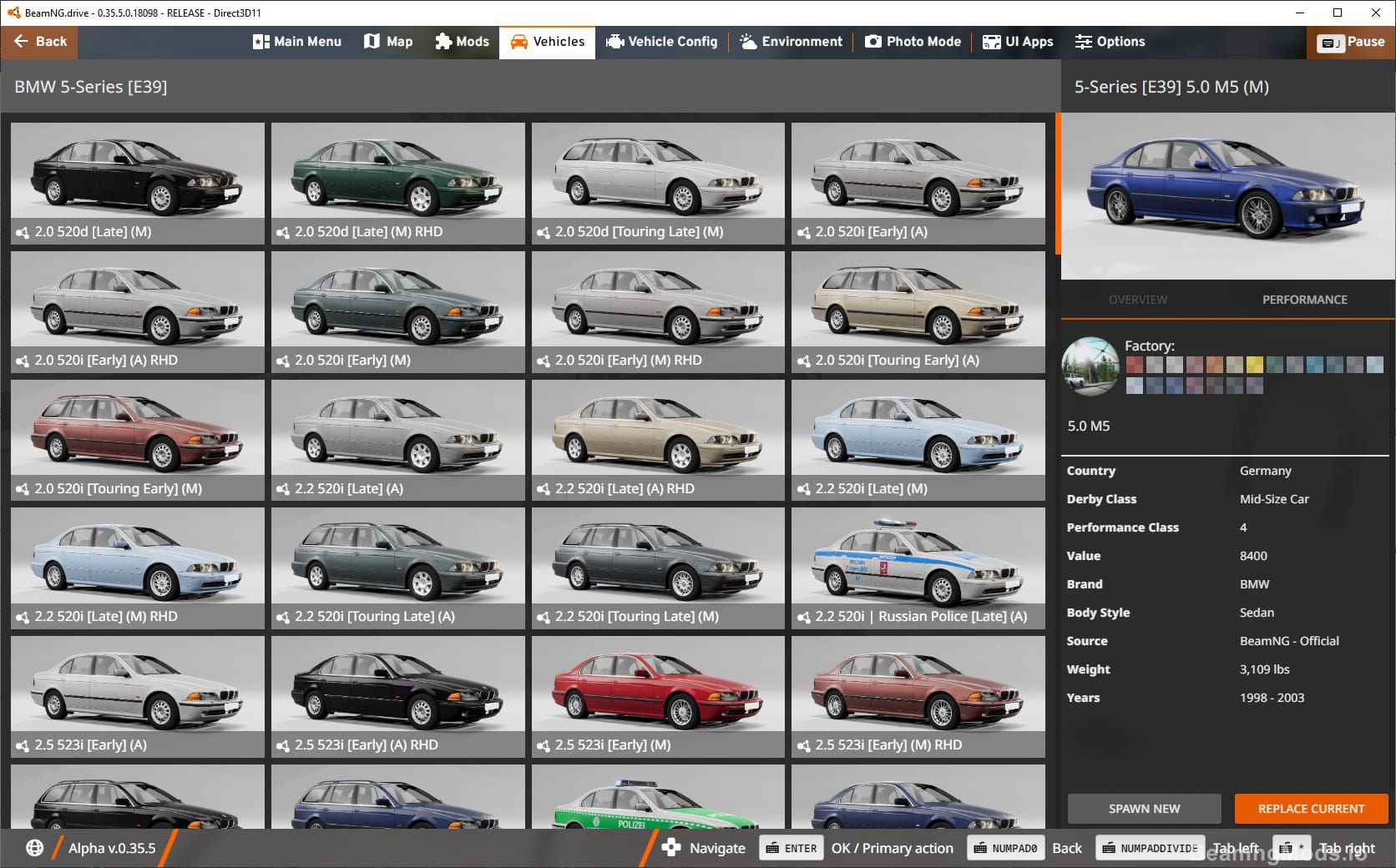Viewport: 1396px width, 868px height.
Task: Select the 2.0 520d [Late] (M) black sedan
Action: 138,184
